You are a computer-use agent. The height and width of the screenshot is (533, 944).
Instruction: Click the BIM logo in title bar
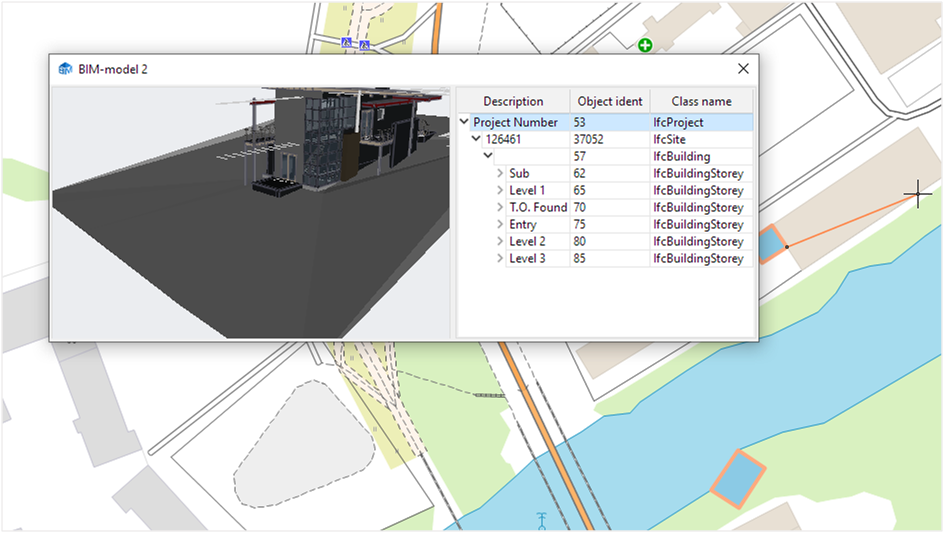pyautogui.click(x=66, y=69)
